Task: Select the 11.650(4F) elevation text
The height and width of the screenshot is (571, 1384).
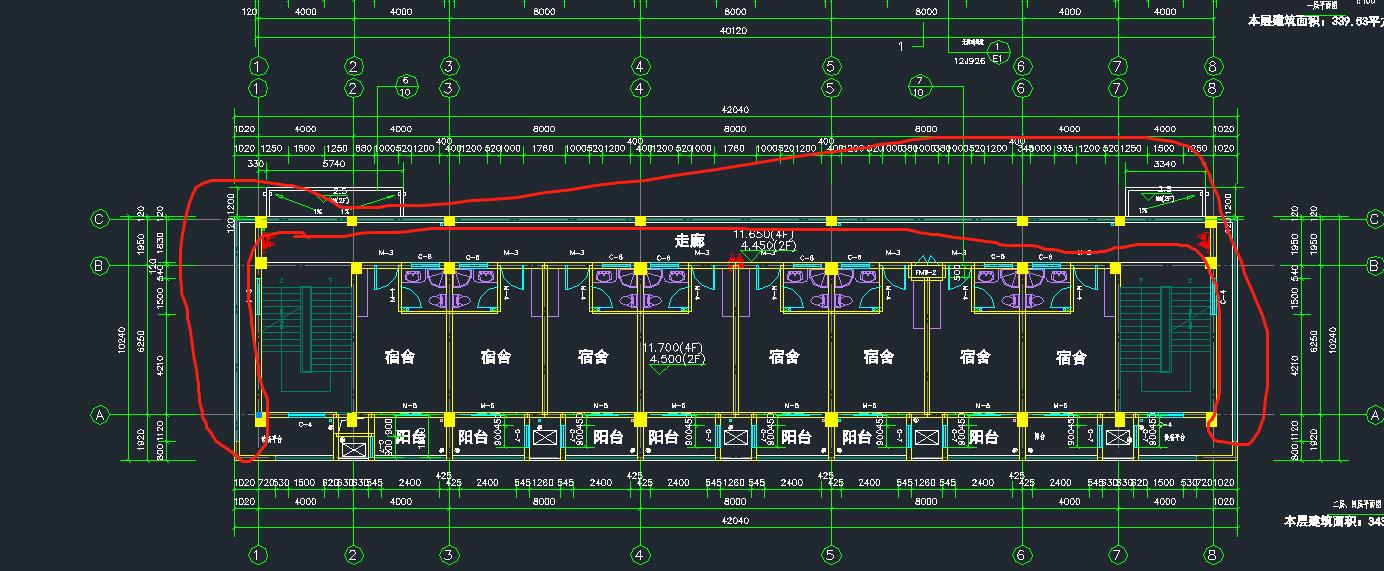Action: click(x=764, y=233)
